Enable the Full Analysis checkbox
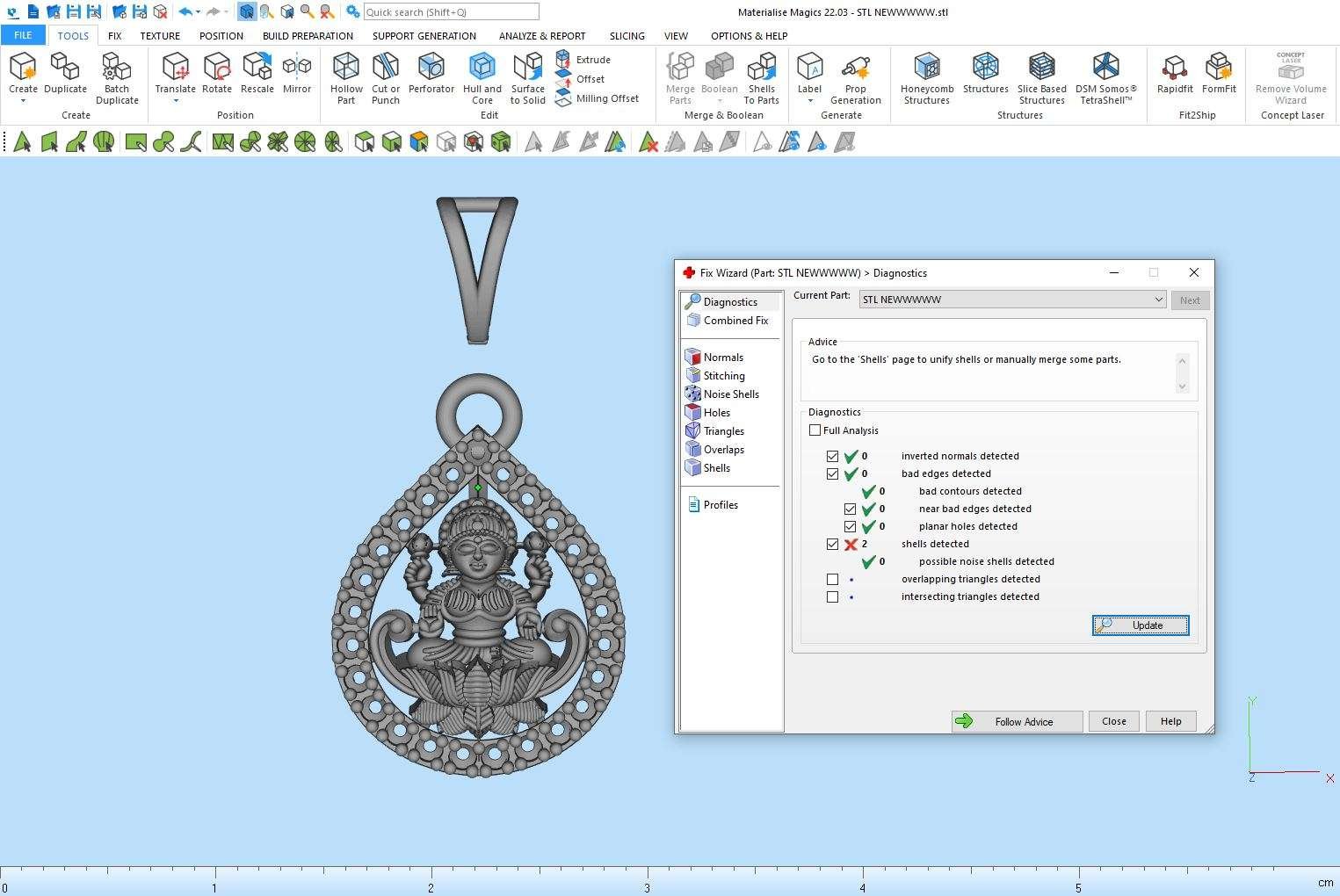The width and height of the screenshot is (1340, 896). [x=815, y=430]
